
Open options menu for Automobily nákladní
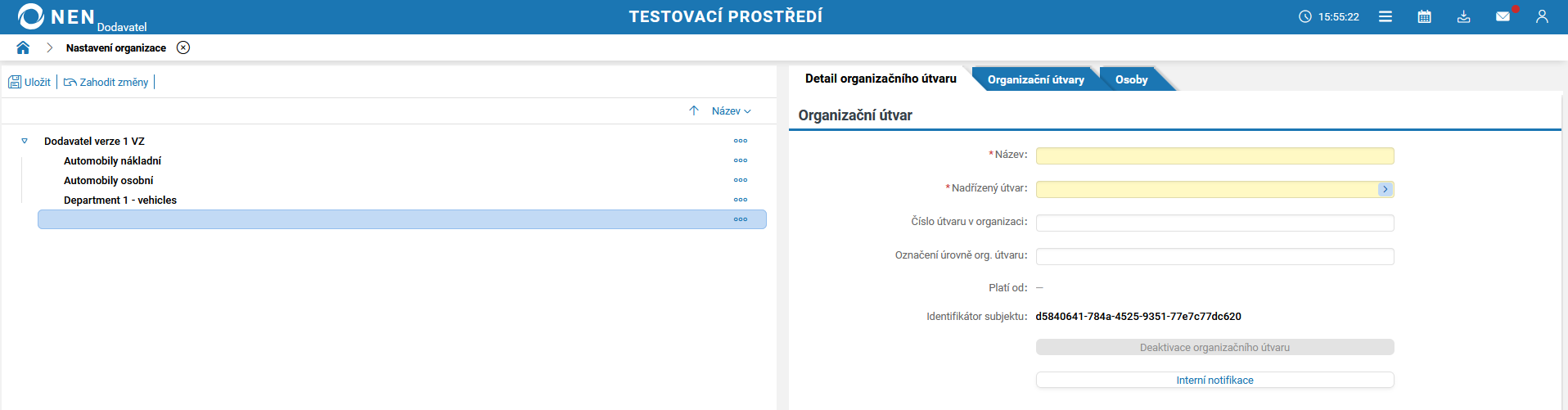pos(741,160)
